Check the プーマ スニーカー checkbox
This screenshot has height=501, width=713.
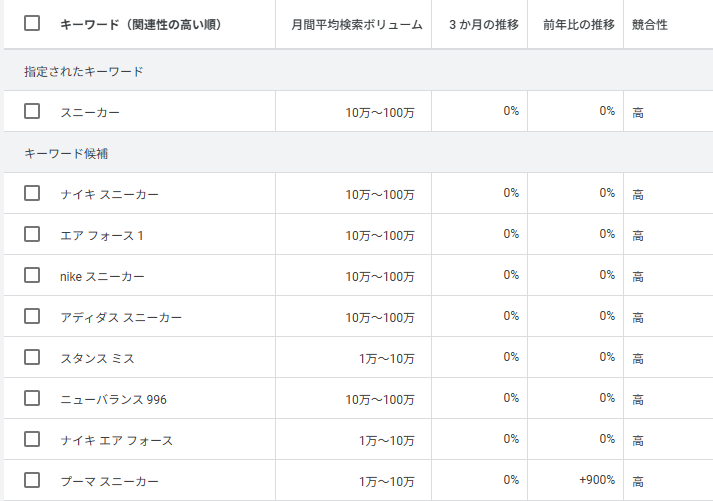[32, 480]
